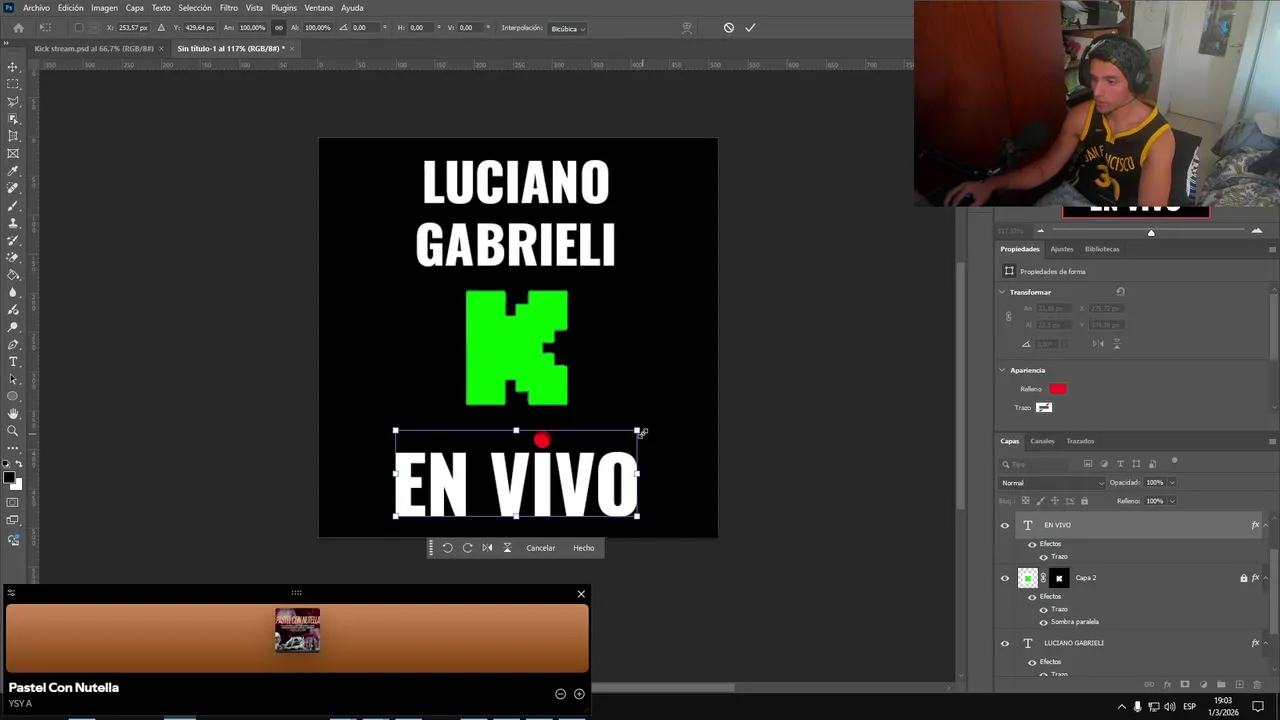Viewport: 1280px width, 720px height.
Task: Collapse effects of the EN VIVO layer
Action: pyautogui.click(x=1267, y=525)
